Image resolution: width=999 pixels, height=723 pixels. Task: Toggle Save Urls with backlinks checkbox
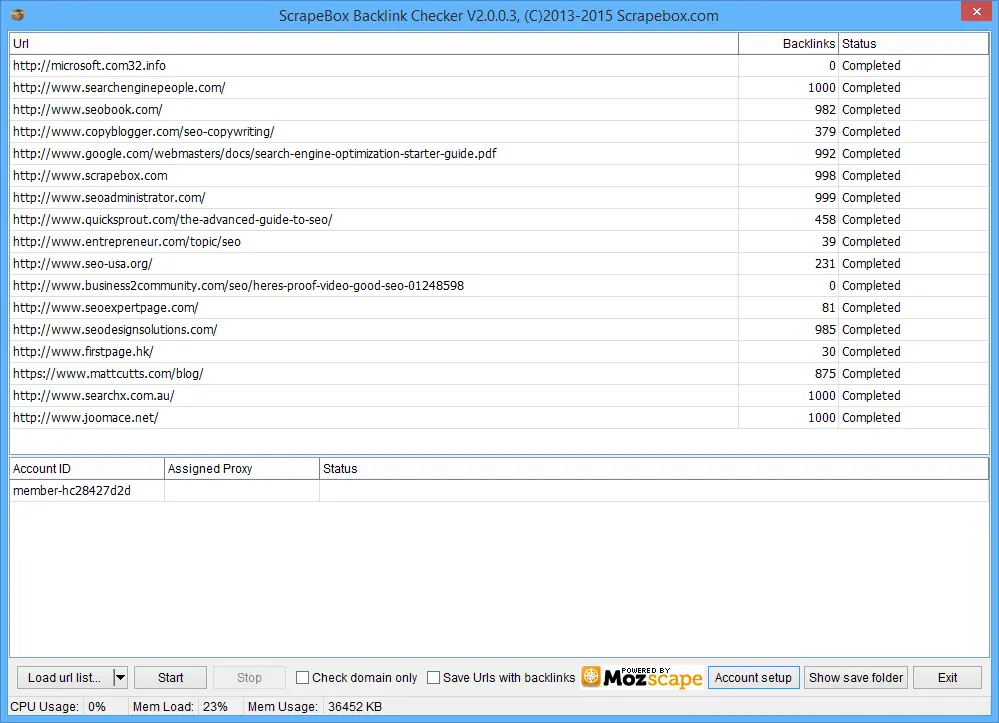[x=434, y=678]
